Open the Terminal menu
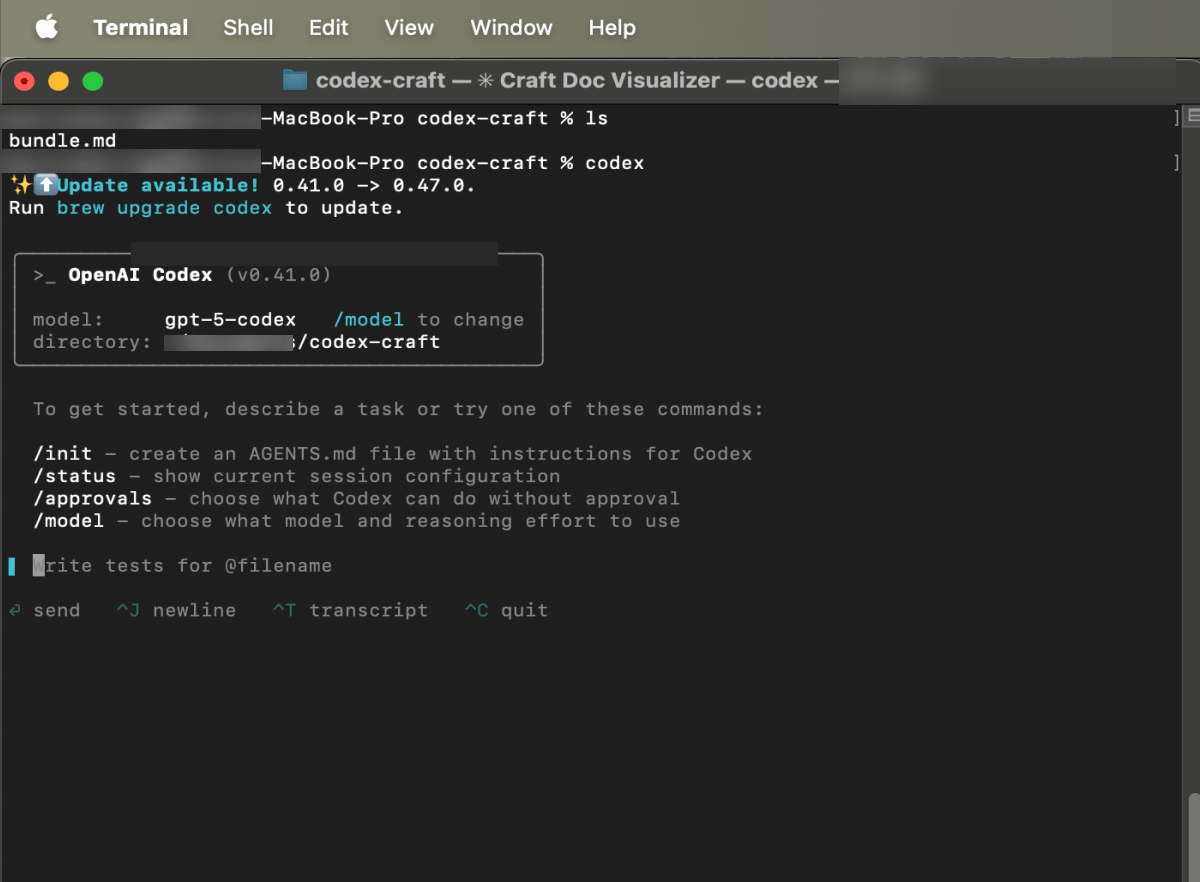Image resolution: width=1200 pixels, height=882 pixels. click(140, 27)
